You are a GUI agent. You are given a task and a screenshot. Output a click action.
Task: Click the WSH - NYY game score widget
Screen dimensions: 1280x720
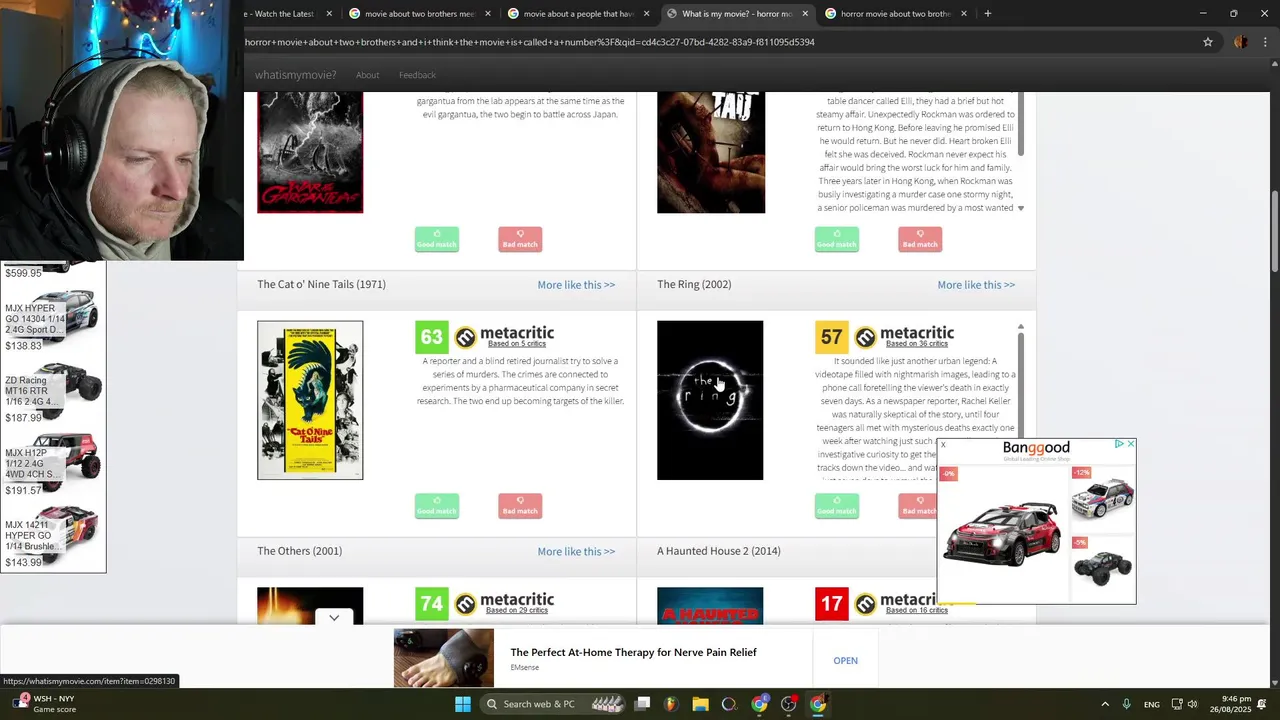point(42,704)
